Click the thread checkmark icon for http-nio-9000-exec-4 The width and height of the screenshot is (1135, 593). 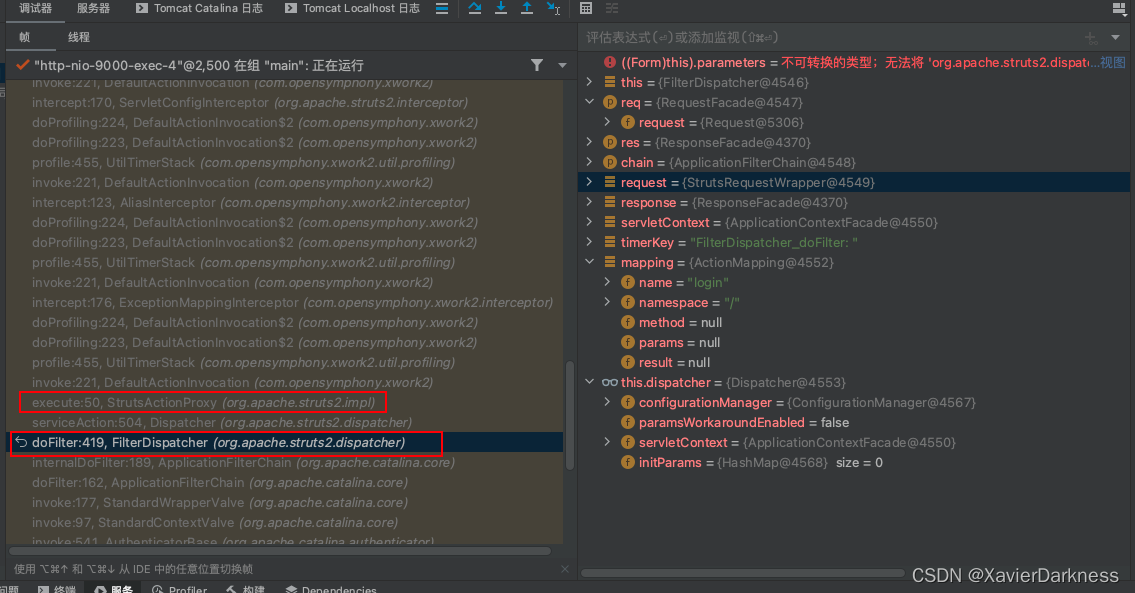pyautogui.click(x=22, y=65)
